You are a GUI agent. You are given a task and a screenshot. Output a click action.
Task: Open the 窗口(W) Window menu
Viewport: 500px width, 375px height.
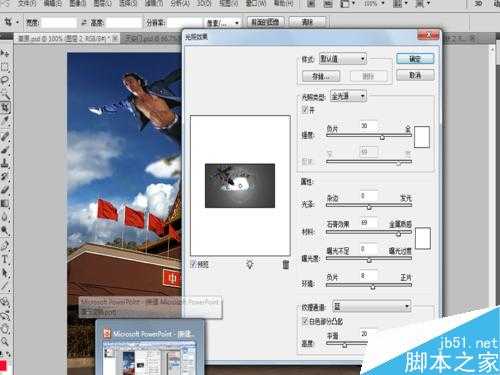click(x=256, y=4)
